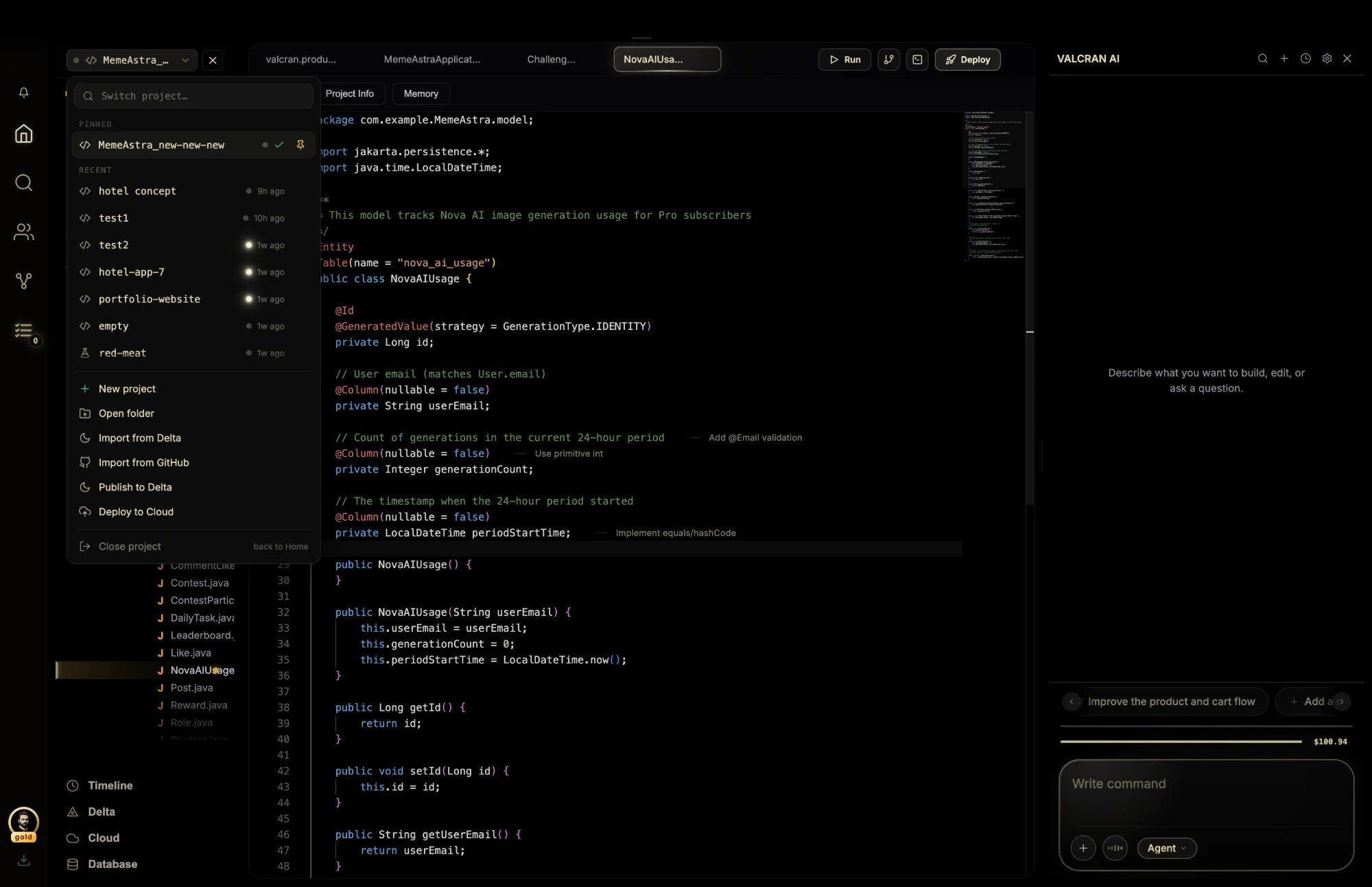Open notifications bell in left sidebar

pyautogui.click(x=24, y=92)
